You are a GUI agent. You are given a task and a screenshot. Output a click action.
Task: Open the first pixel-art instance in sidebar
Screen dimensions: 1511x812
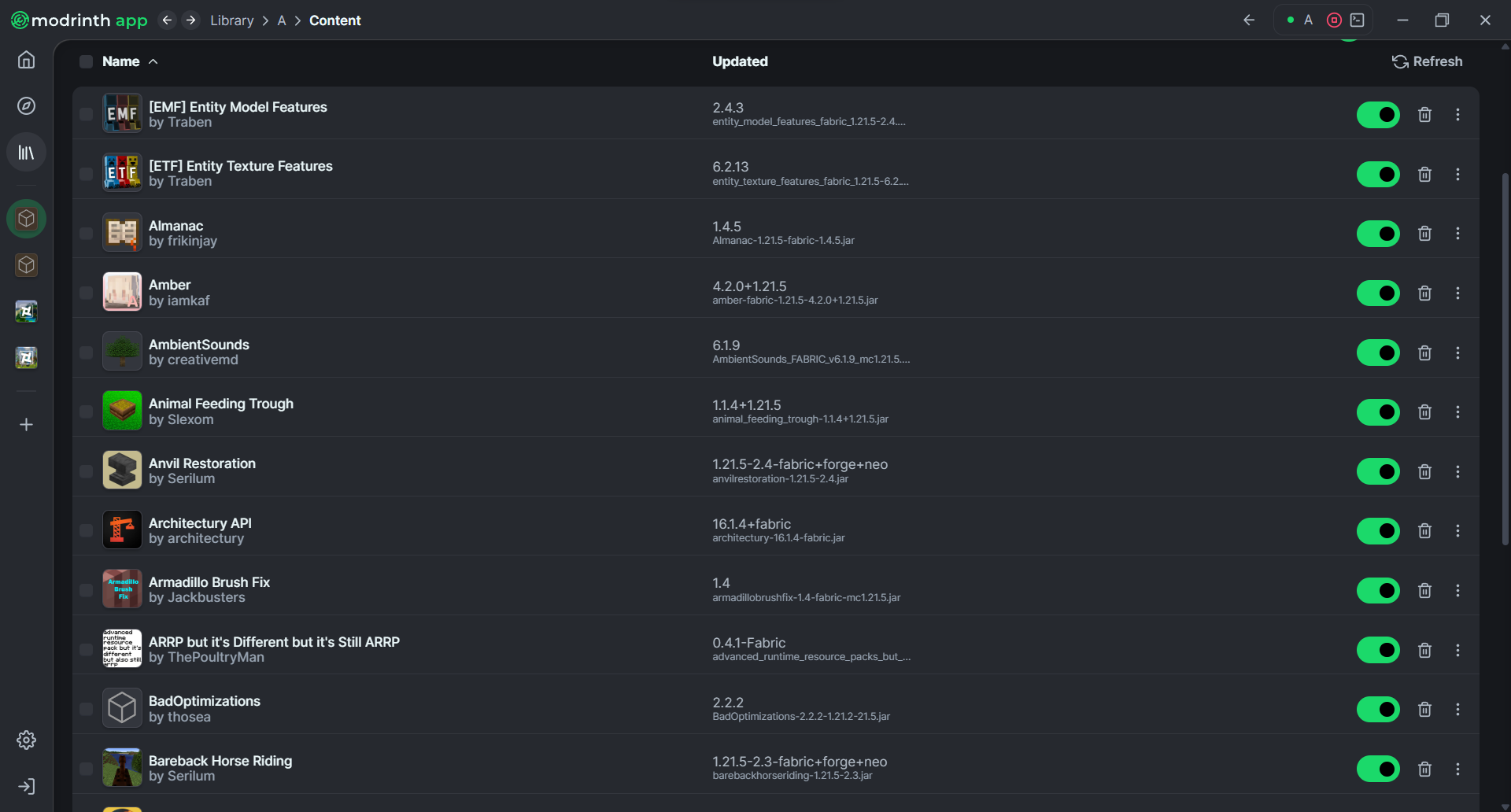click(26, 312)
